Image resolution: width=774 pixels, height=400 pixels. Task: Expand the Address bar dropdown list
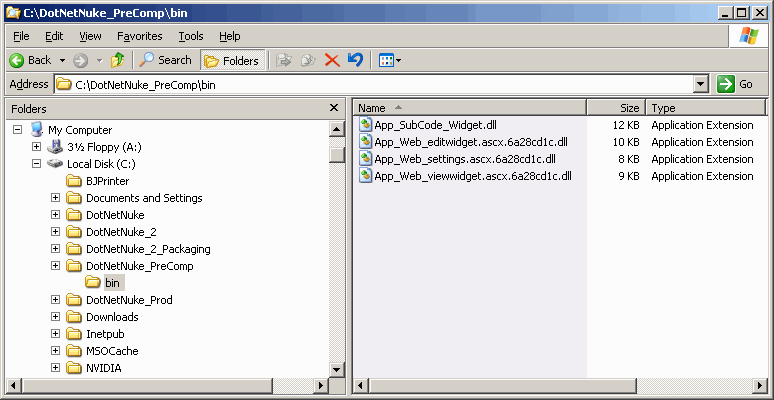click(701, 84)
